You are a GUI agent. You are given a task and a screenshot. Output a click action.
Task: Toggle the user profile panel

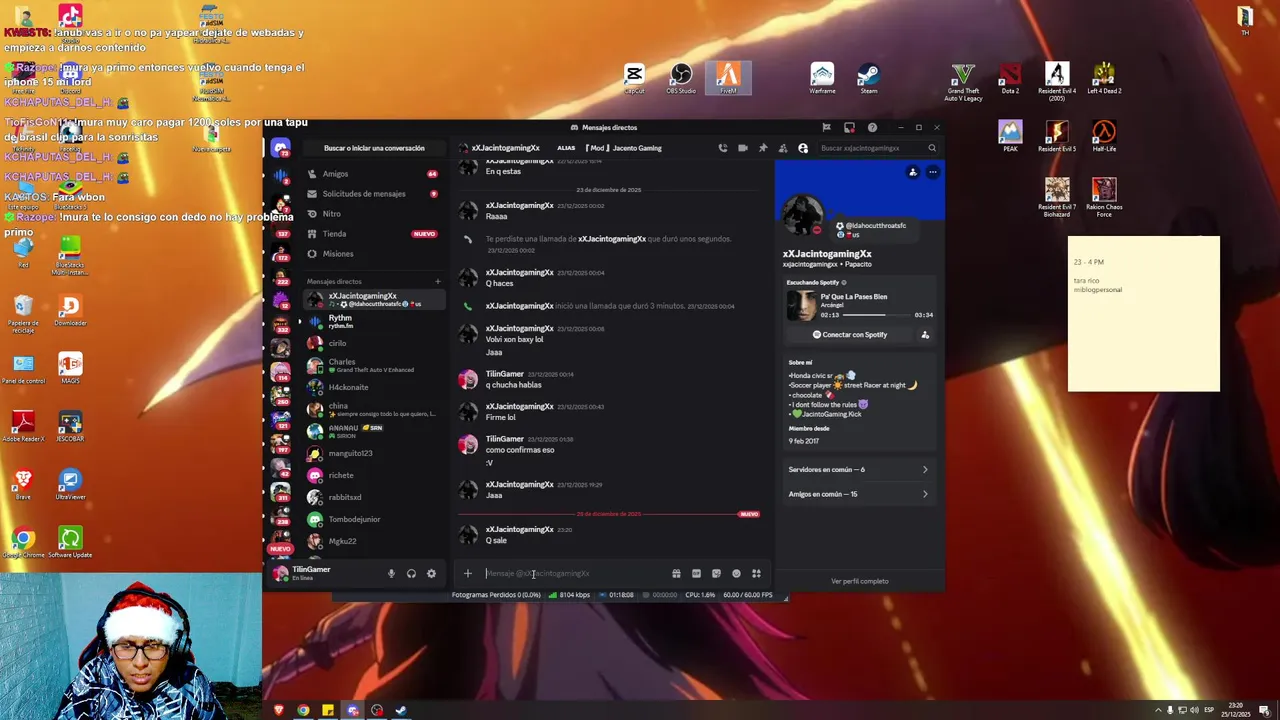(x=803, y=148)
